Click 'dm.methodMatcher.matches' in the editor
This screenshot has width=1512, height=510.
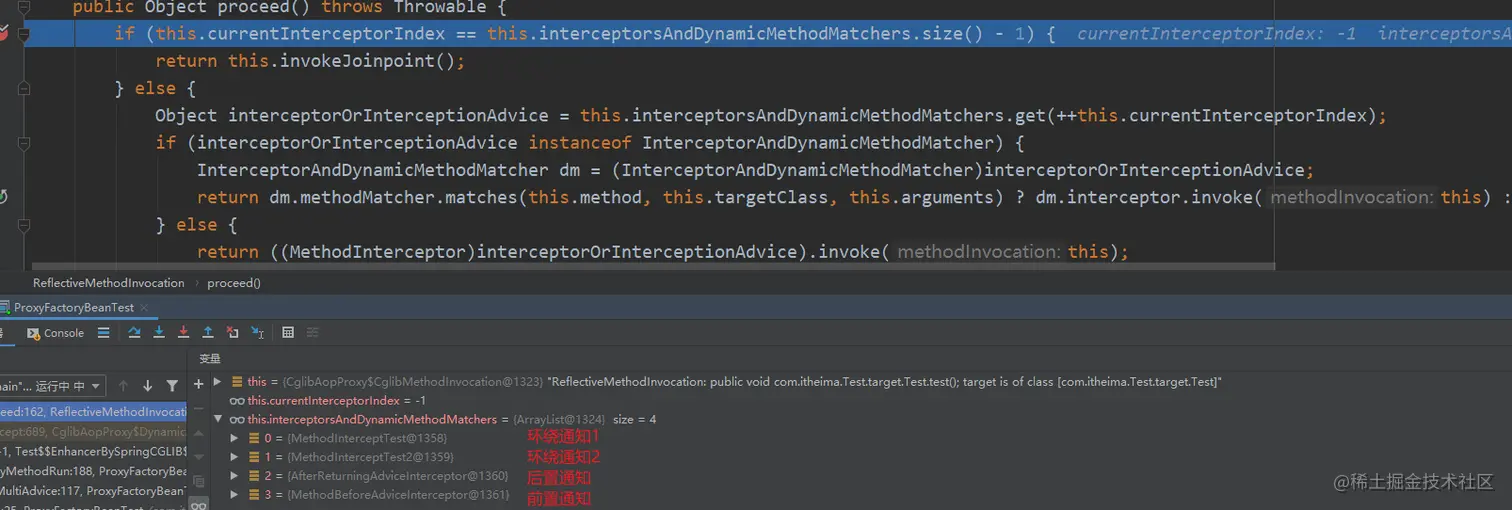click(394, 197)
